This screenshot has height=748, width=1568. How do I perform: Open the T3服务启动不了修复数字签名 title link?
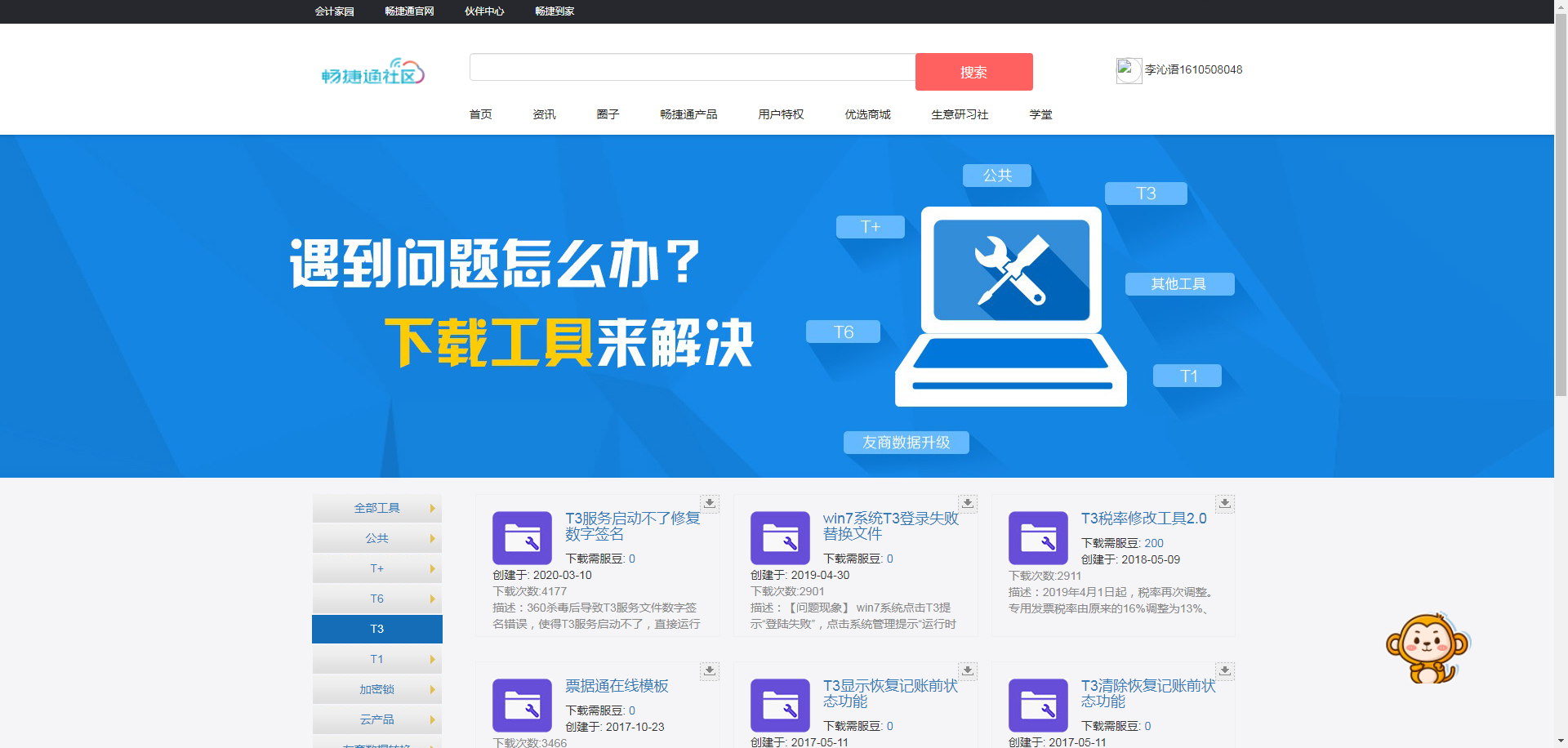[633, 527]
